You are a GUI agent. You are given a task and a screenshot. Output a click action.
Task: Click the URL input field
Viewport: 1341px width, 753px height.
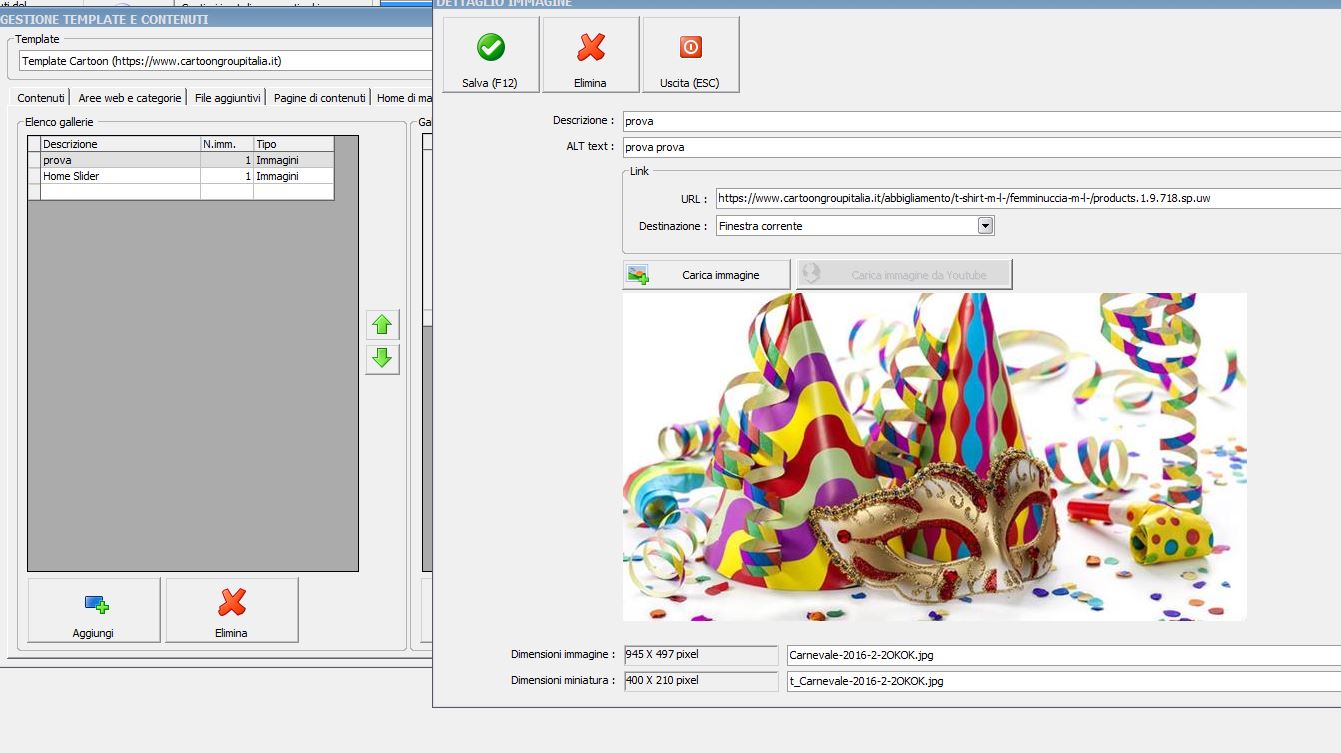[1028, 198]
